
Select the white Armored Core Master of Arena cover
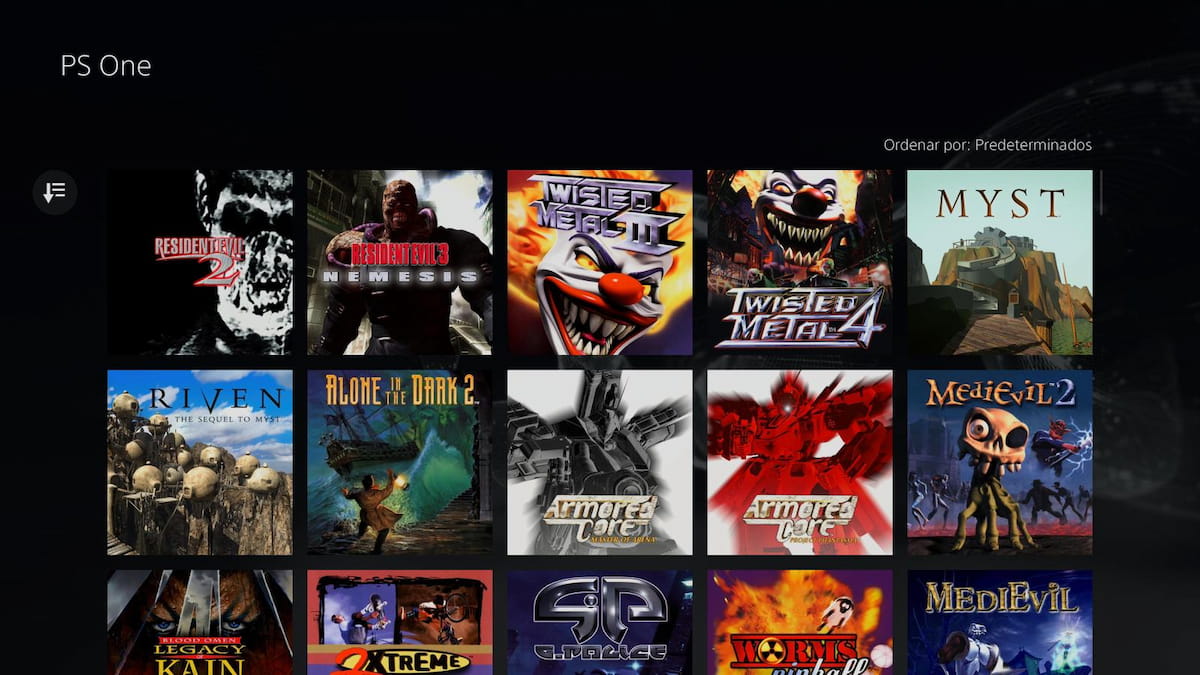click(x=600, y=462)
